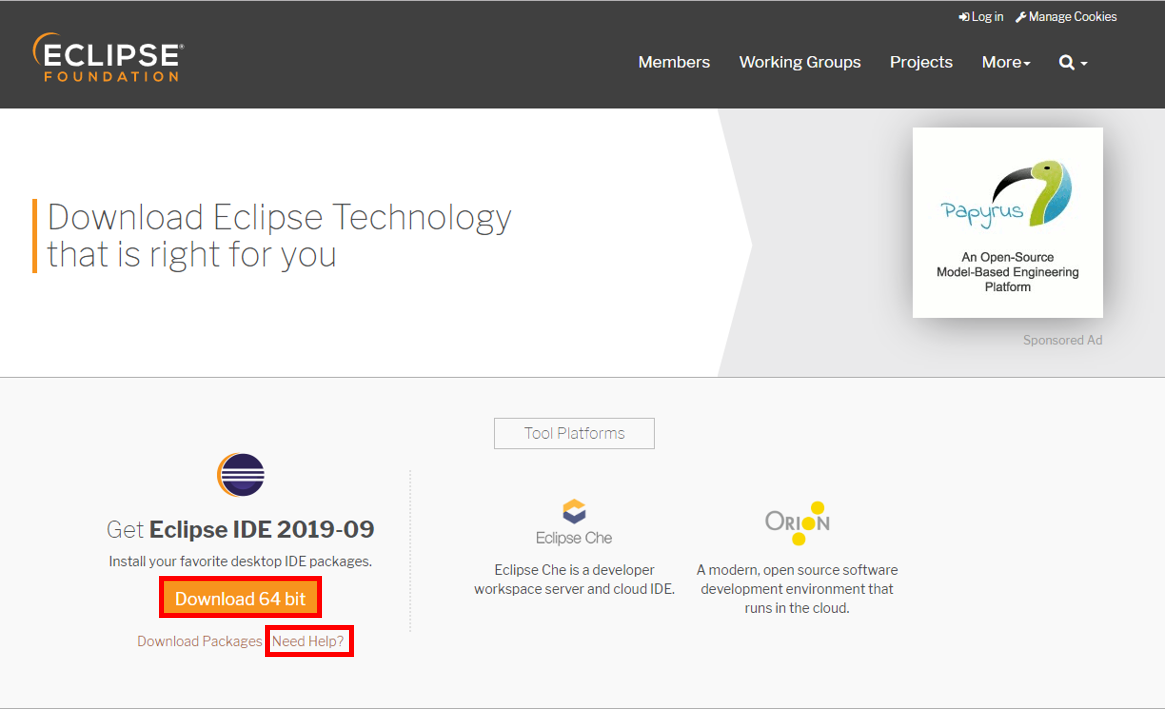Click the Need Help? link
Screen dimensions: 1165x709
(308, 641)
